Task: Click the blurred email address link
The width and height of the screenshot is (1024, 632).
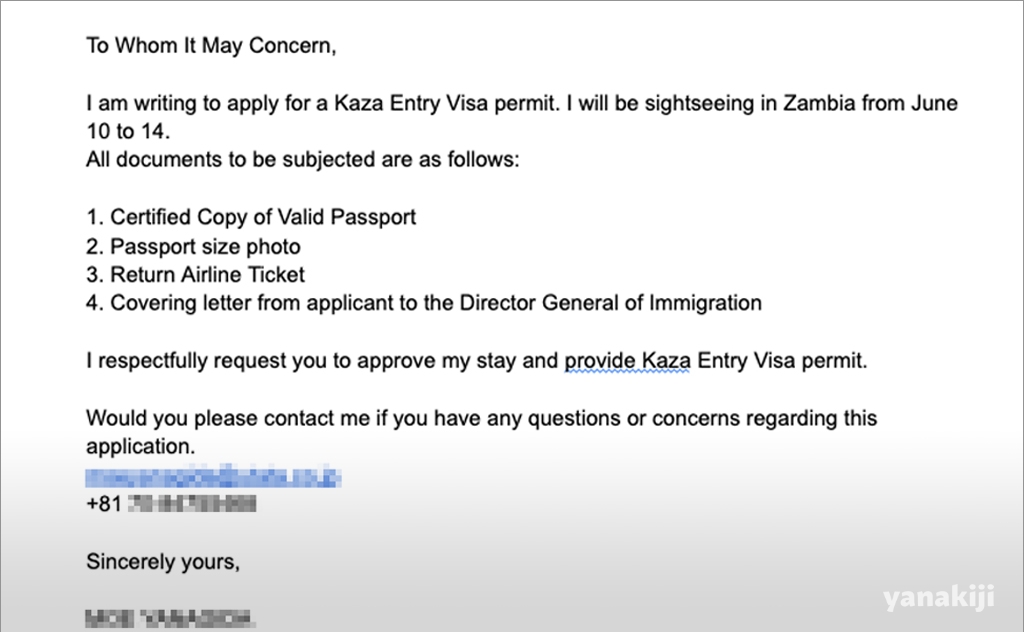Action: click(x=213, y=477)
